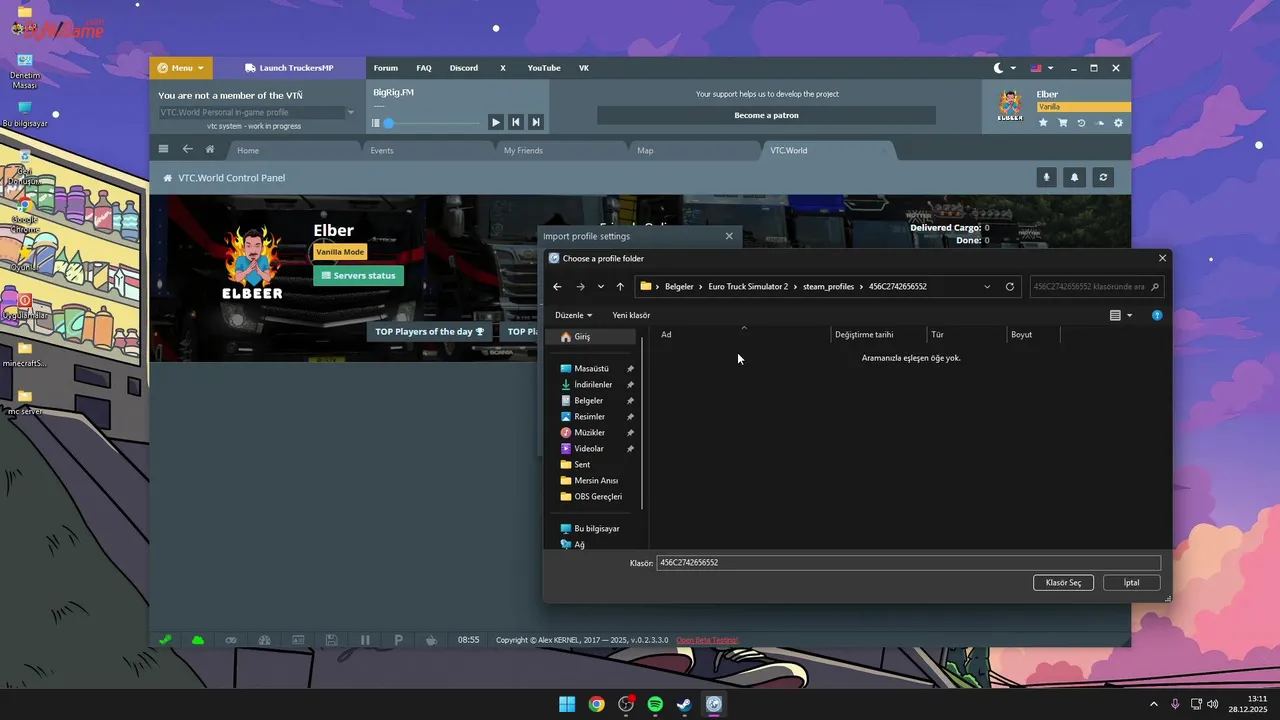Open the FAQ menu item
1280x720 pixels.
[x=424, y=68]
